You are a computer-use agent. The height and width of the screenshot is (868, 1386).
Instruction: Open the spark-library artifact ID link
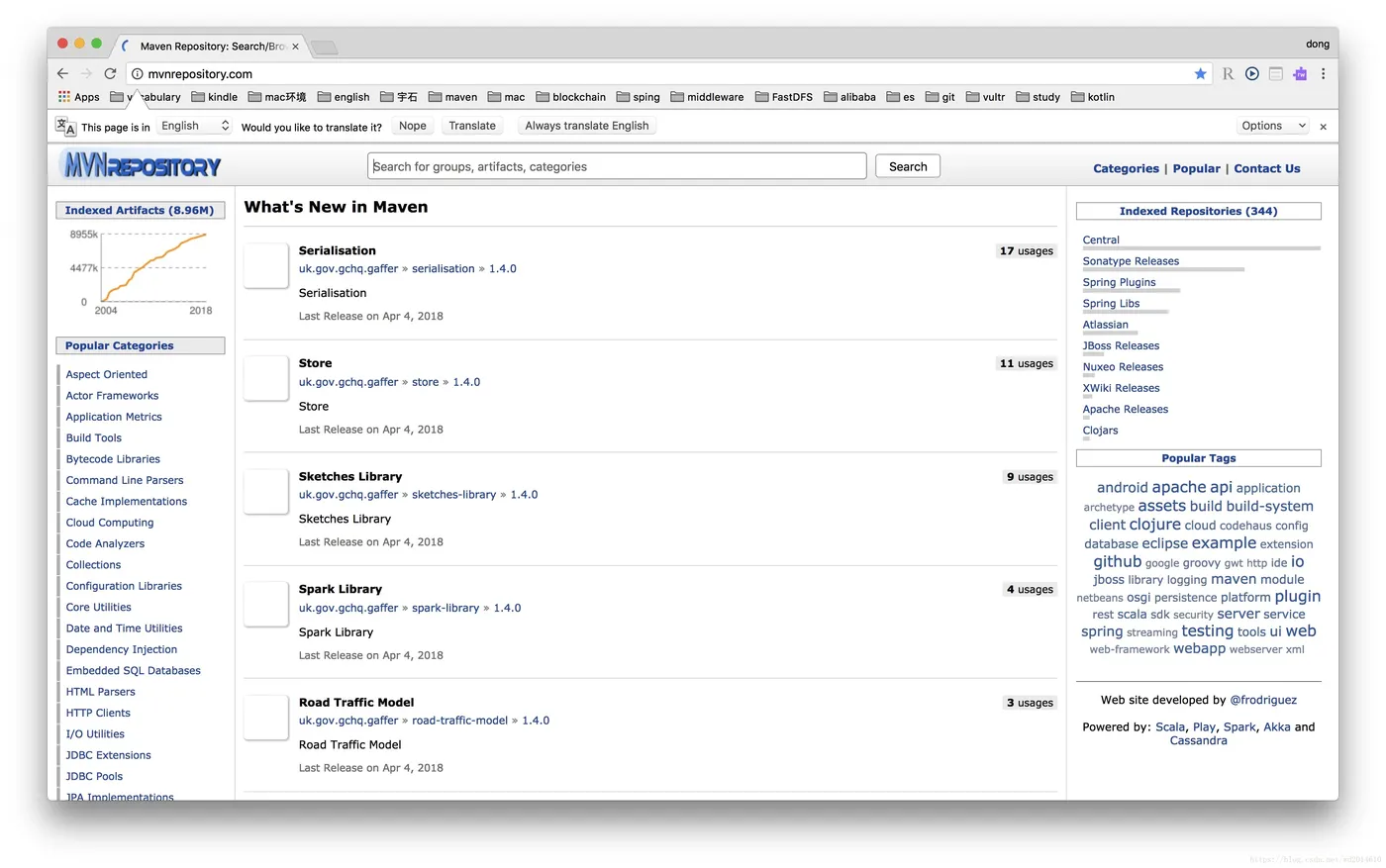[x=445, y=608]
